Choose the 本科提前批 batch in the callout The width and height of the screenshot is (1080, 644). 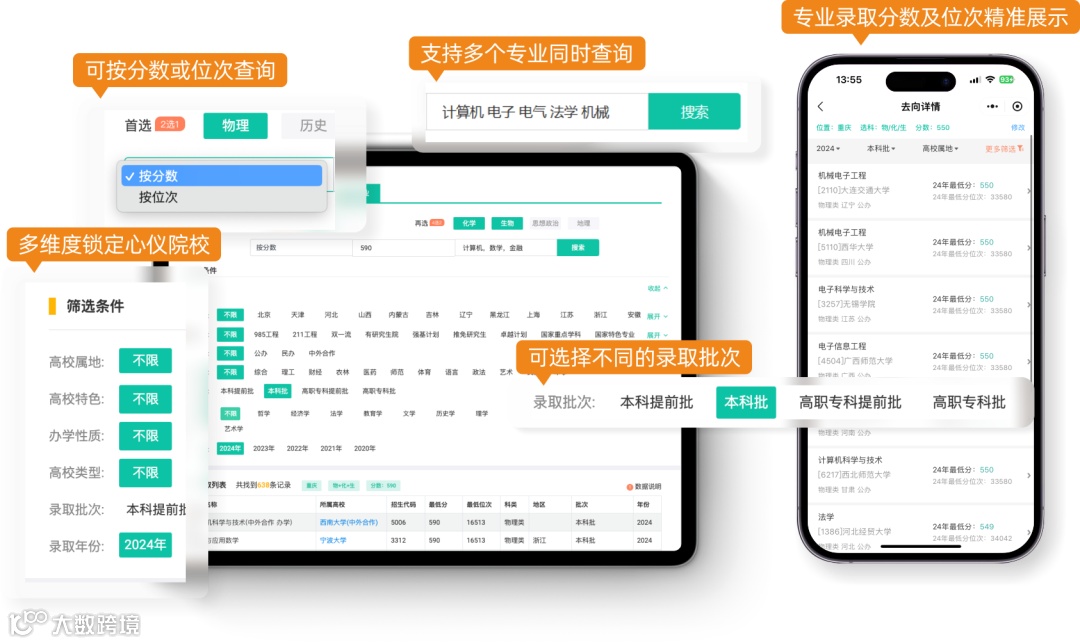pos(656,402)
